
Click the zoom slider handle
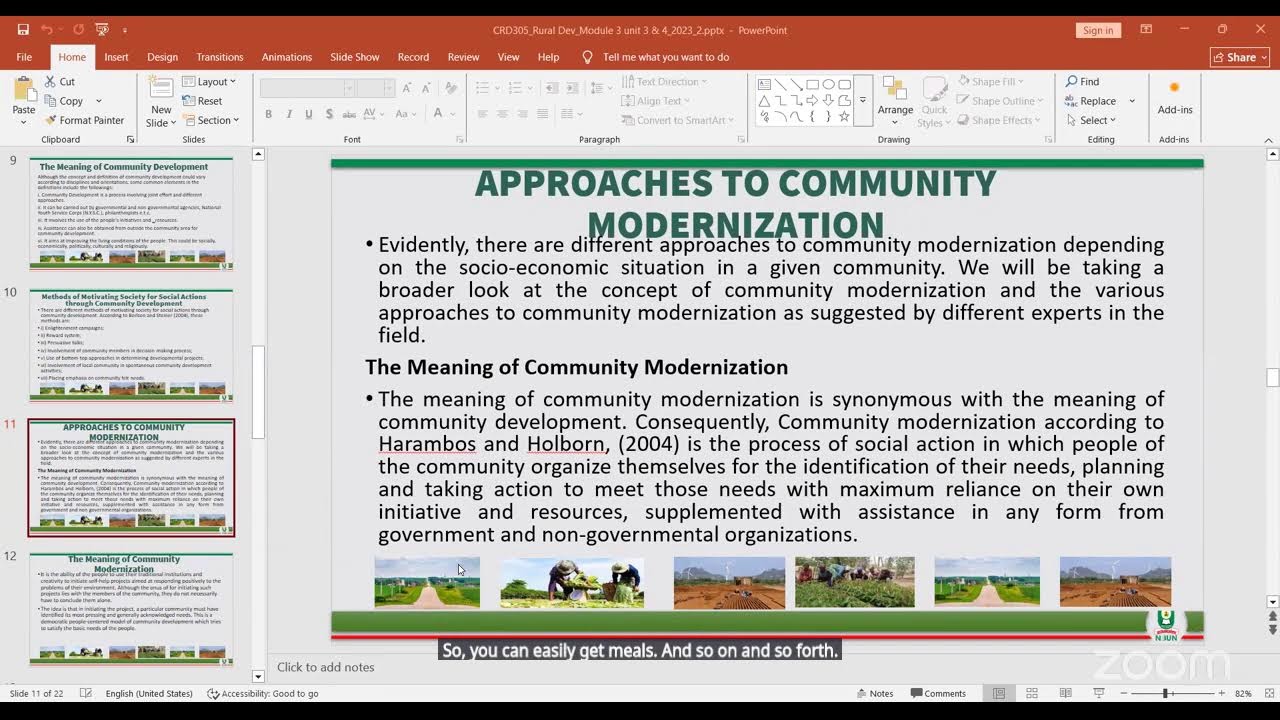click(1164, 693)
